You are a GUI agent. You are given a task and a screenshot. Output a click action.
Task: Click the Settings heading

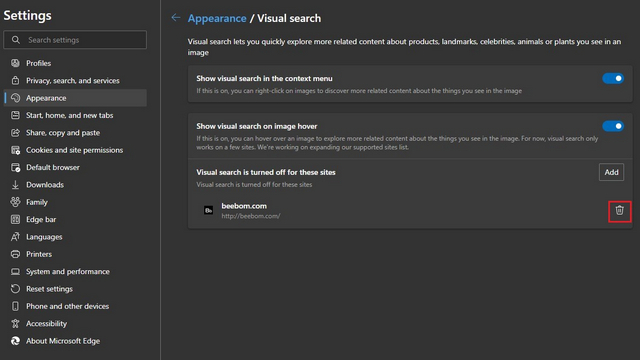27,16
